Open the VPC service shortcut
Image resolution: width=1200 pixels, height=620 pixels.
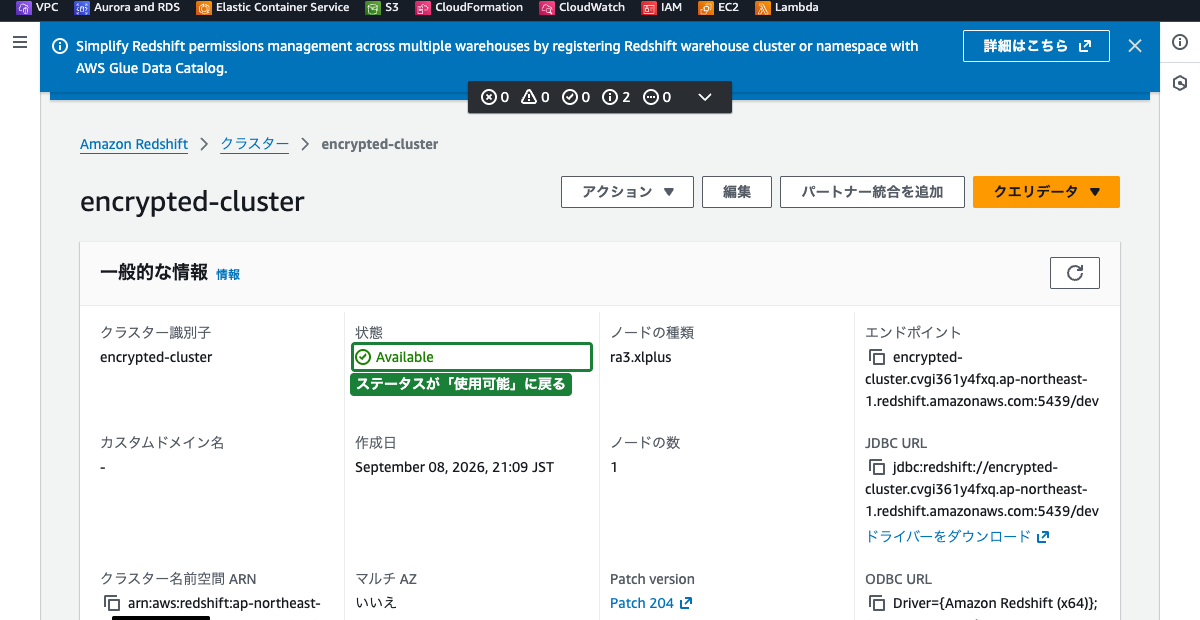(38, 8)
